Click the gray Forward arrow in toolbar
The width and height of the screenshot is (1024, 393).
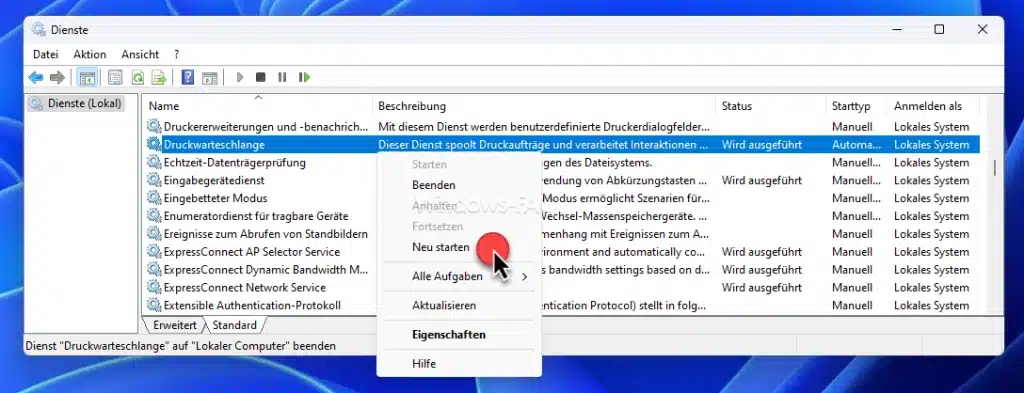tap(57, 78)
